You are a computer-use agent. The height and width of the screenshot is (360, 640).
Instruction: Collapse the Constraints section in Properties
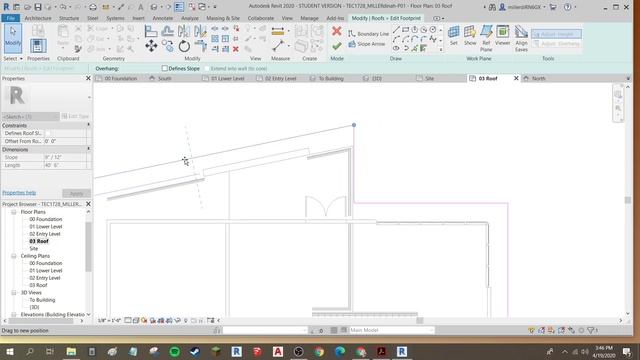point(89,125)
